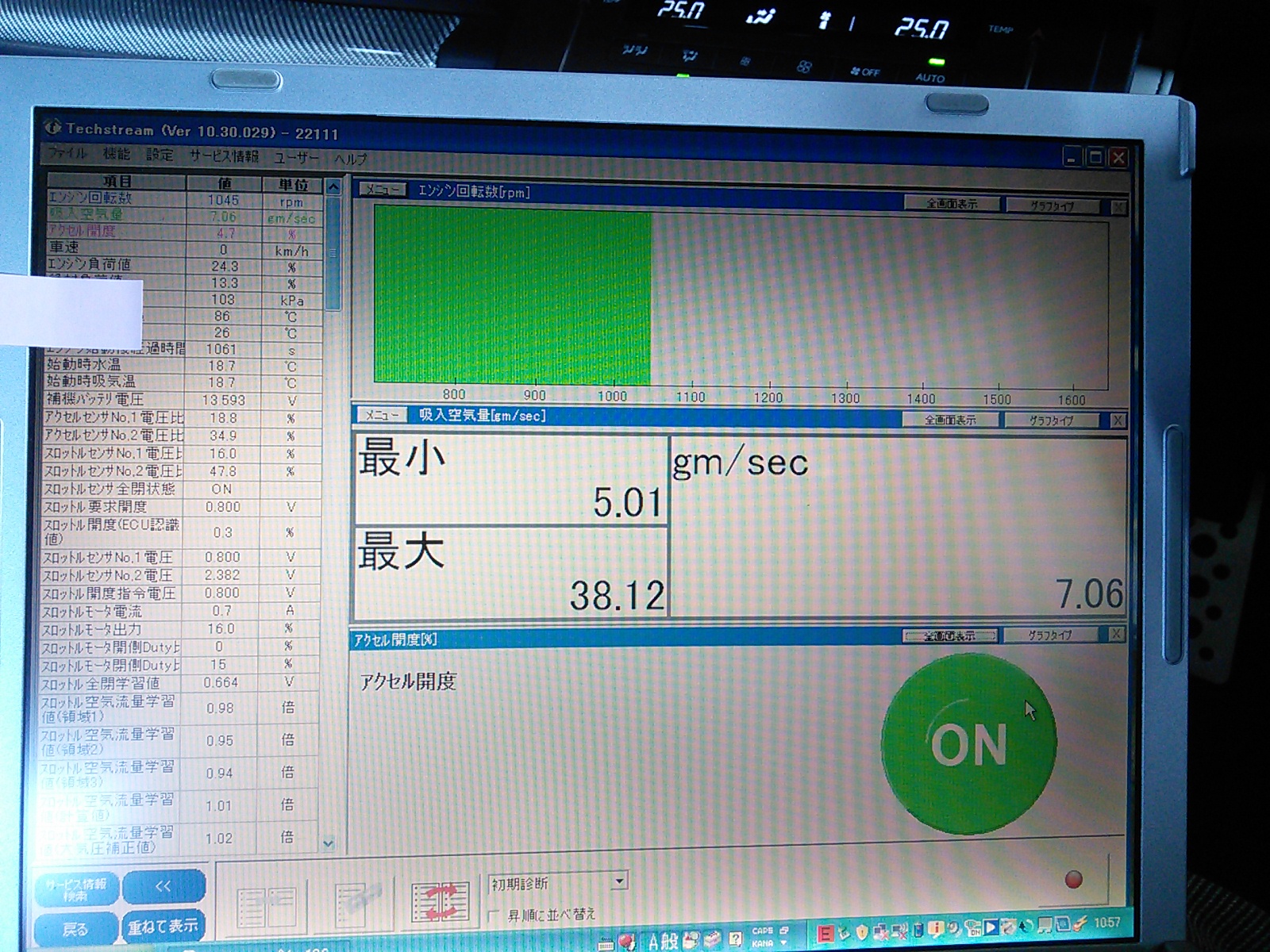Open メニュー of the エンジン回転数 panel
Image resolution: width=1270 pixels, height=952 pixels.
[x=383, y=190]
